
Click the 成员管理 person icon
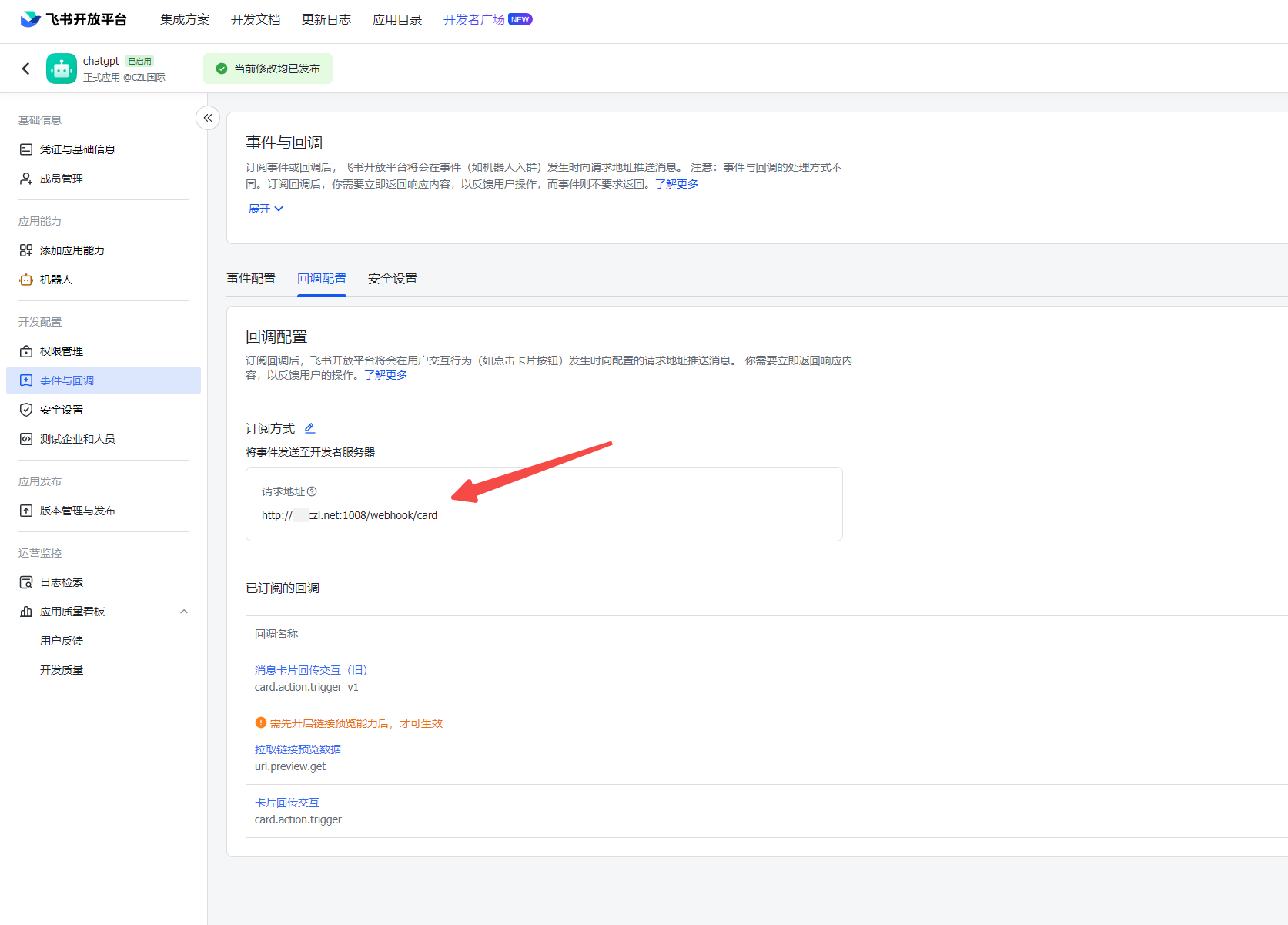(x=26, y=179)
